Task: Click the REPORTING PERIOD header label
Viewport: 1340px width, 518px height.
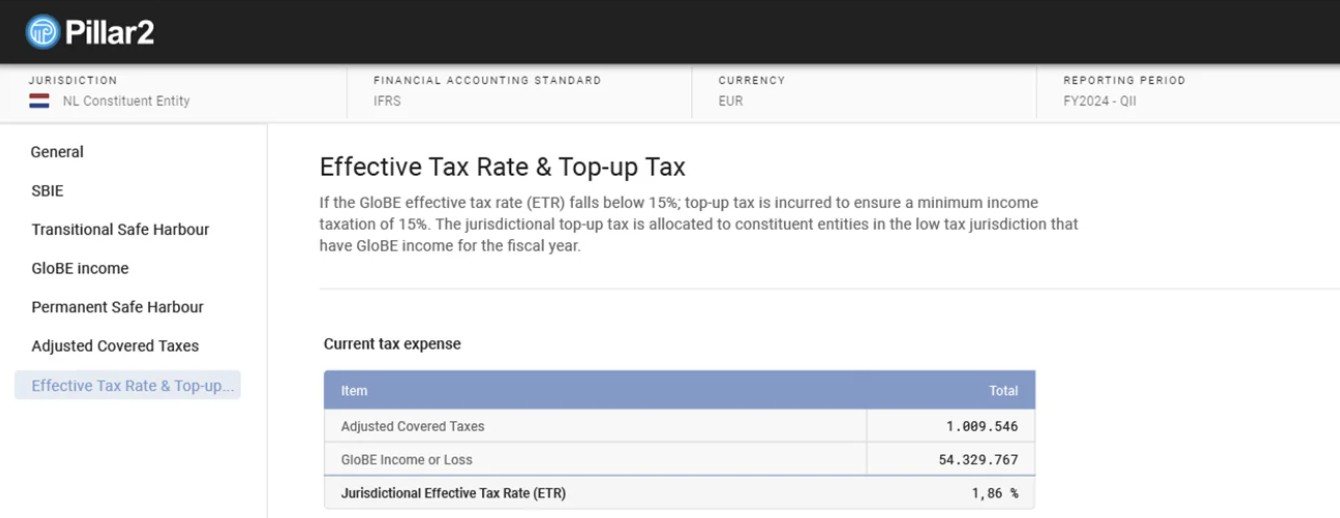Action: pyautogui.click(x=1124, y=80)
